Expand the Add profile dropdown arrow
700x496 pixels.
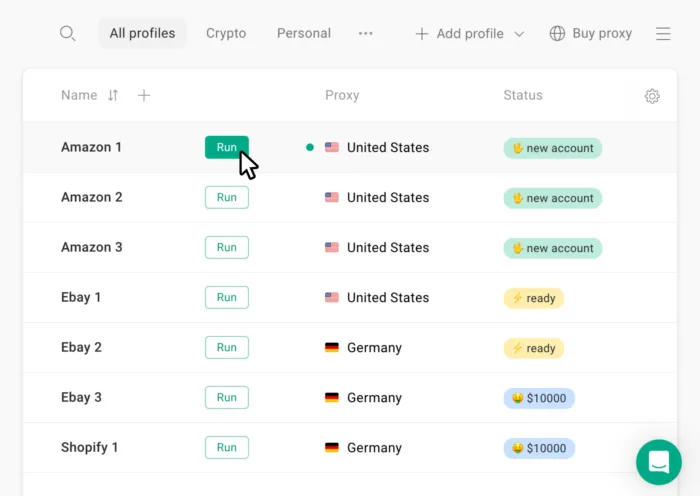519,34
